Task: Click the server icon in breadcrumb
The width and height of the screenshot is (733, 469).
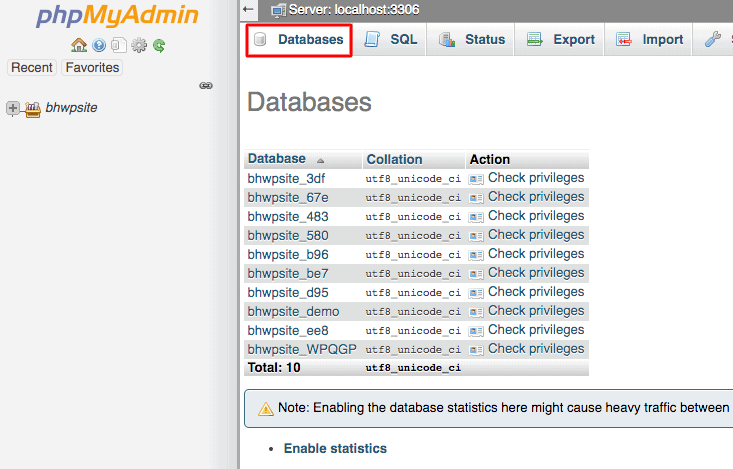Action: click(279, 10)
